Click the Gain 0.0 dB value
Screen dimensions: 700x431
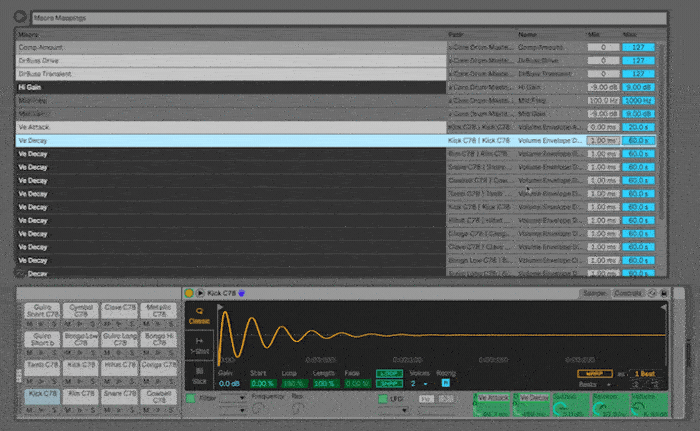229,383
